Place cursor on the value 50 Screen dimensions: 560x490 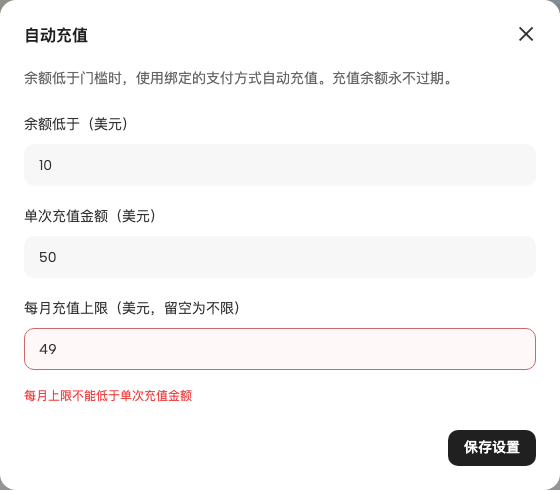pyautogui.click(x=48, y=257)
